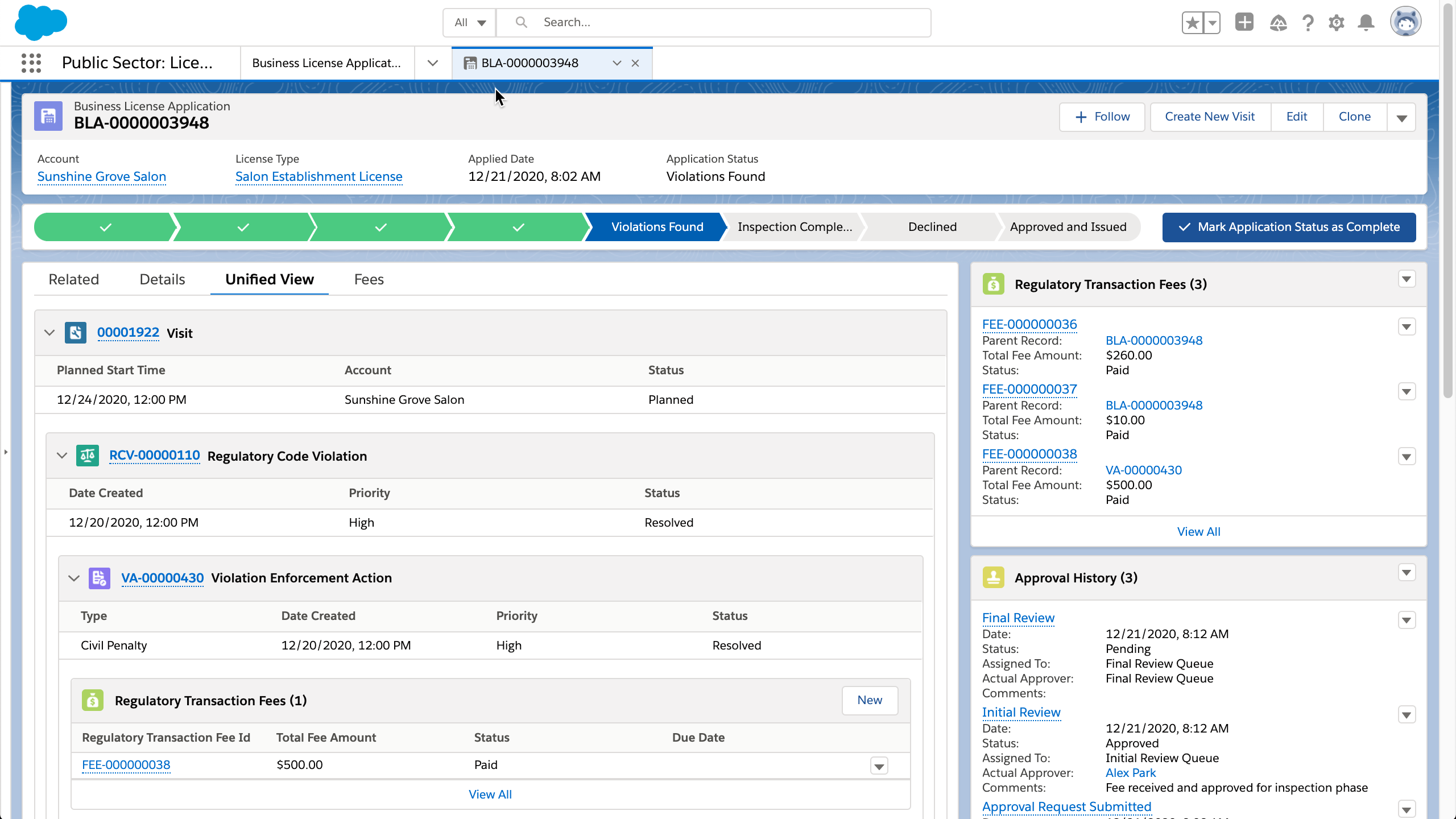1456x819 pixels.
Task: Select the Inspection Complete path stage
Action: (x=794, y=227)
